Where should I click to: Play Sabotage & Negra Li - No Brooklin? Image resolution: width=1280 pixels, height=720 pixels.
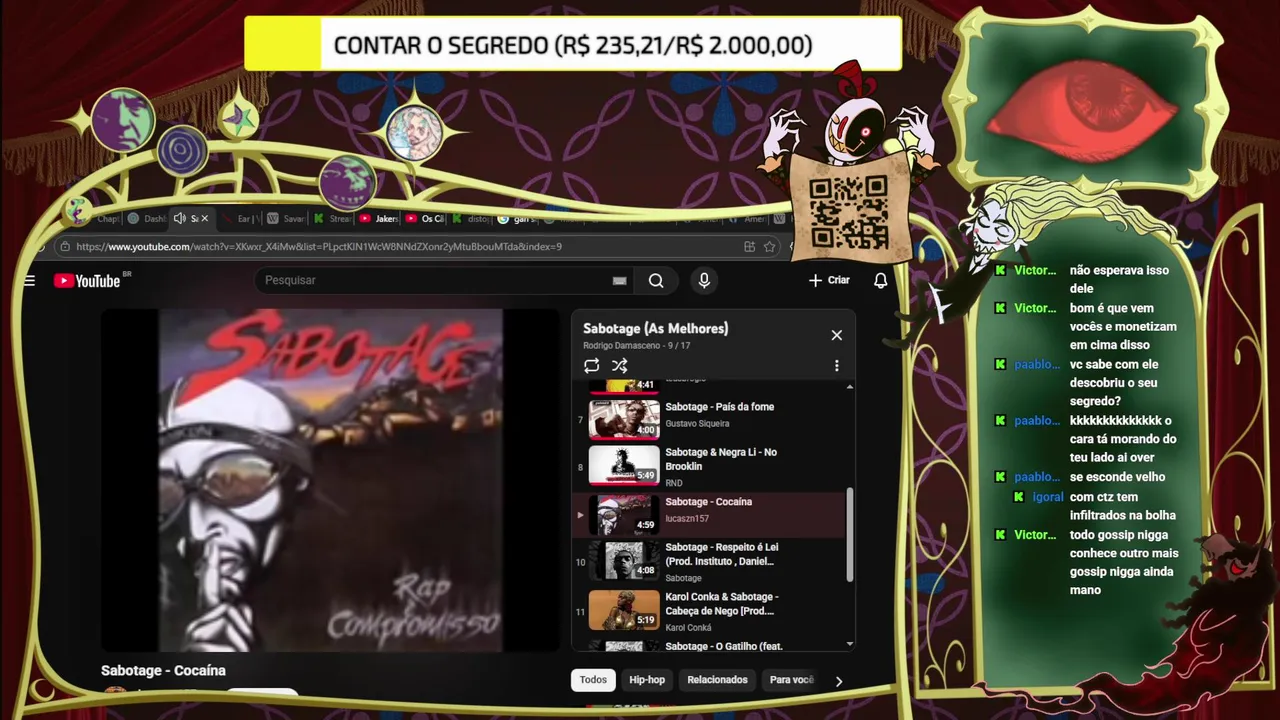(x=721, y=459)
